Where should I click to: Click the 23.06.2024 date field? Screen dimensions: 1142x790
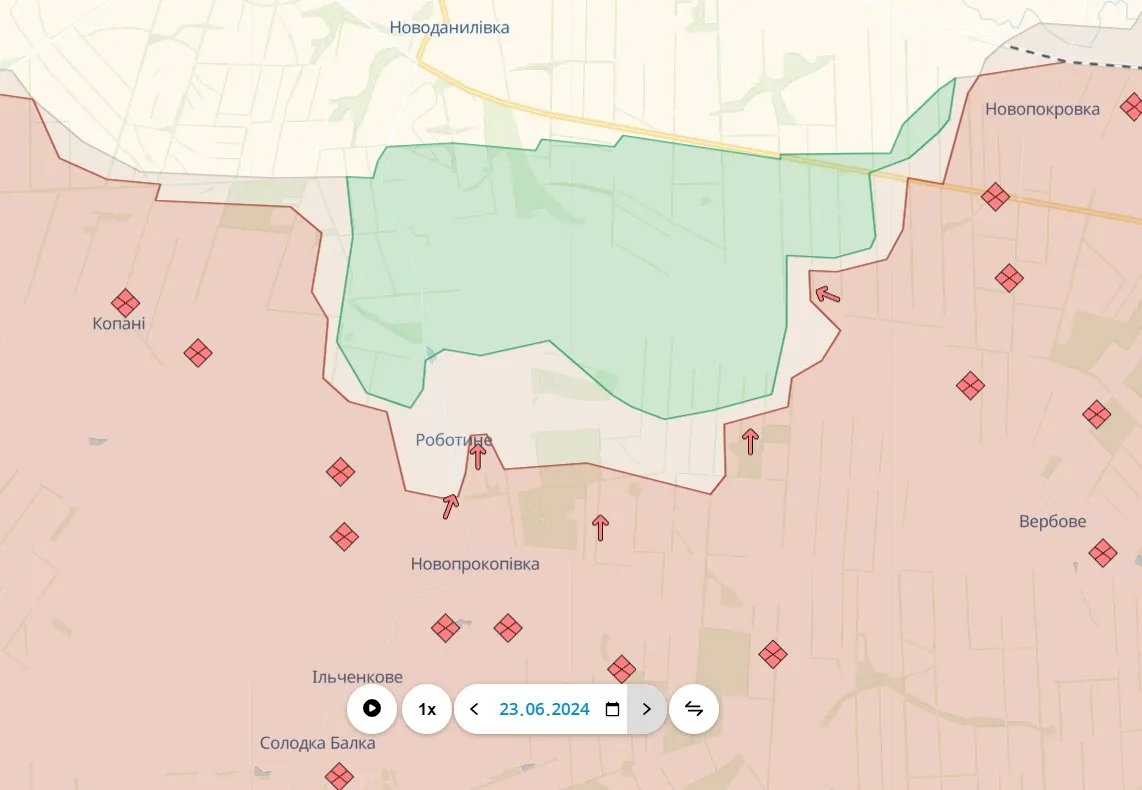pyautogui.click(x=544, y=709)
